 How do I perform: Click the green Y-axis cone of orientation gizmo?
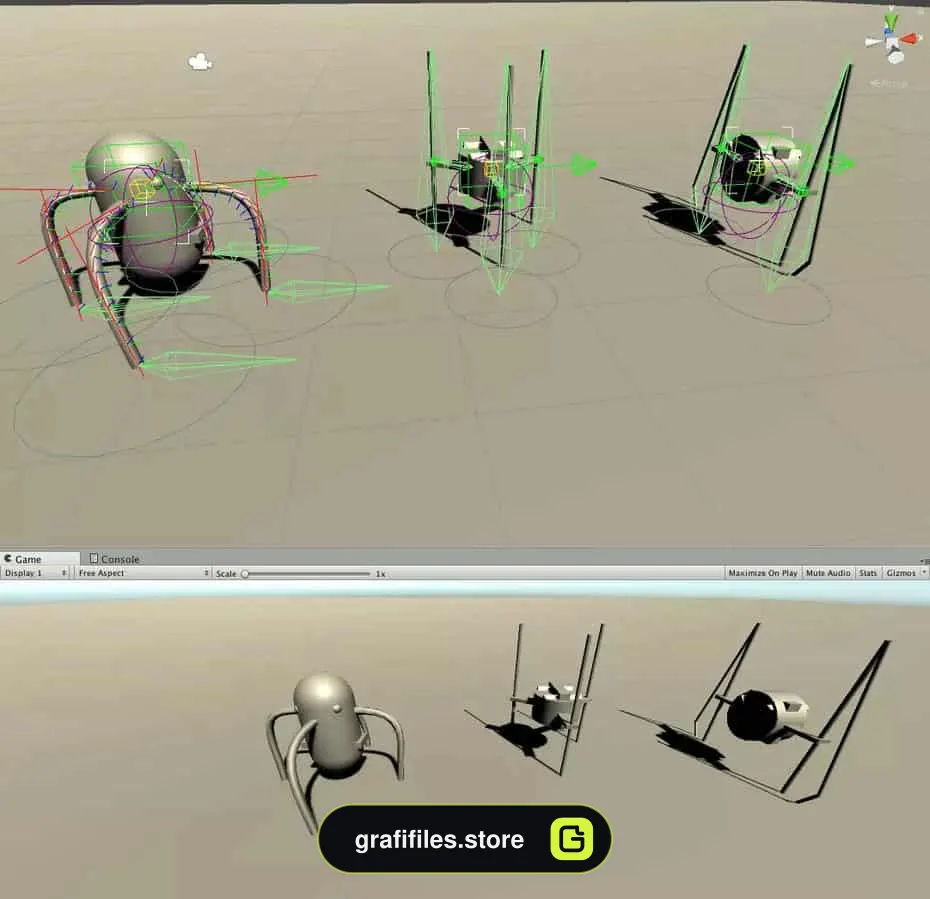[891, 23]
